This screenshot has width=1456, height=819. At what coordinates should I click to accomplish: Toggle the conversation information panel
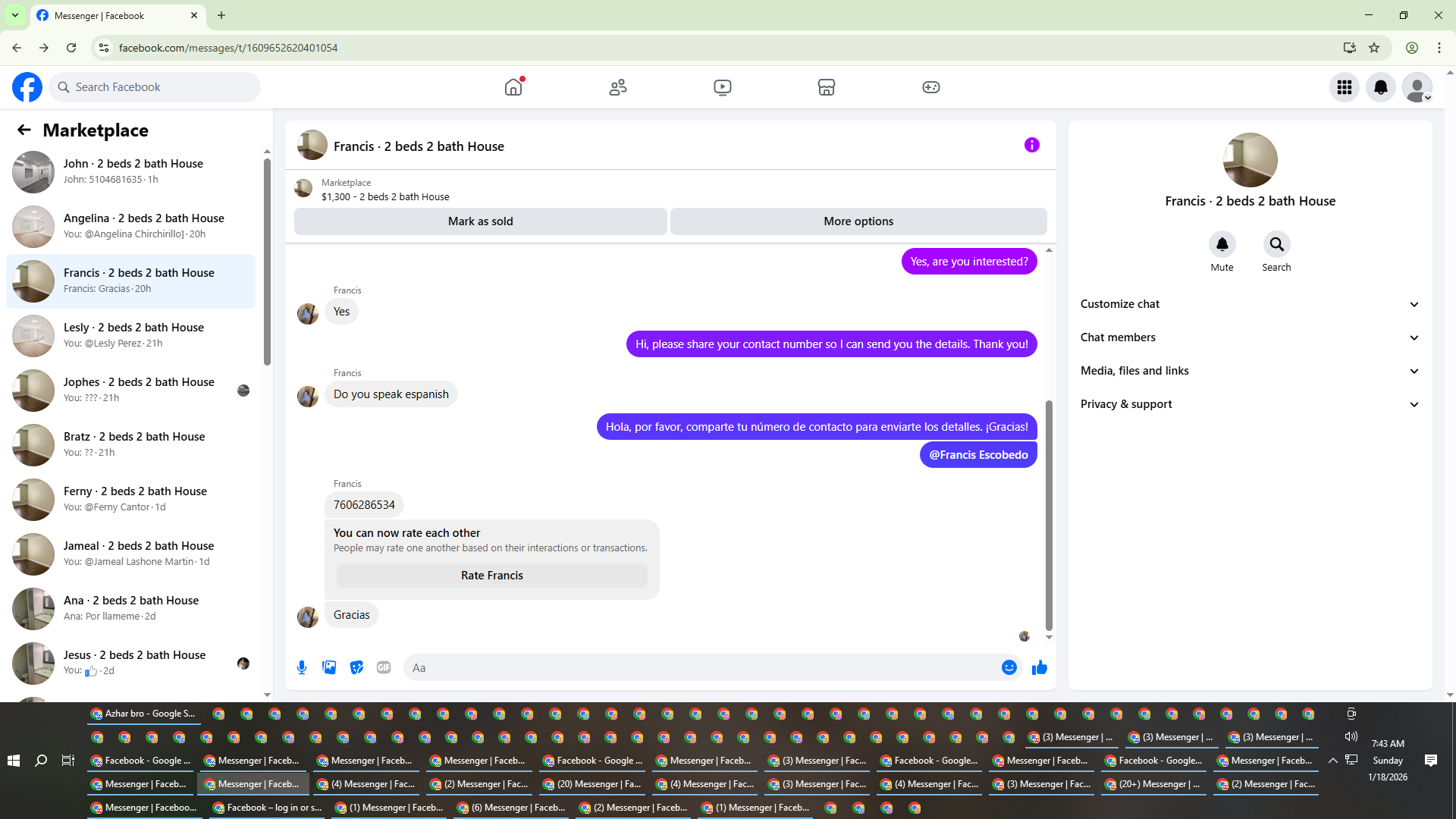(1031, 145)
